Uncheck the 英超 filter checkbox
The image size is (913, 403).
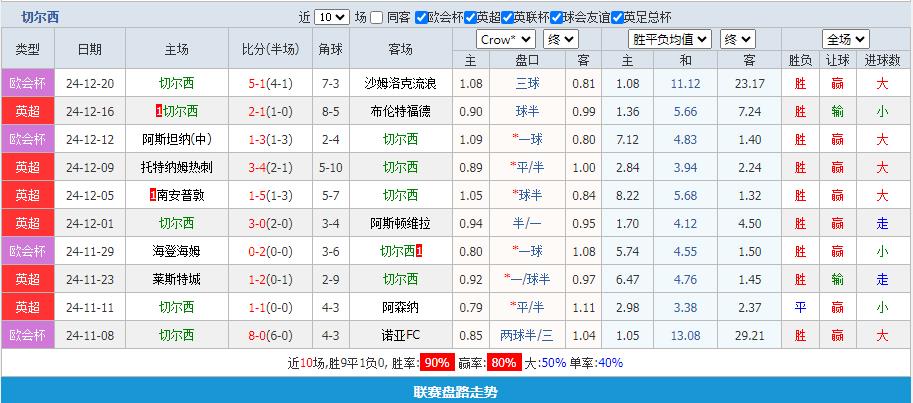(470, 17)
